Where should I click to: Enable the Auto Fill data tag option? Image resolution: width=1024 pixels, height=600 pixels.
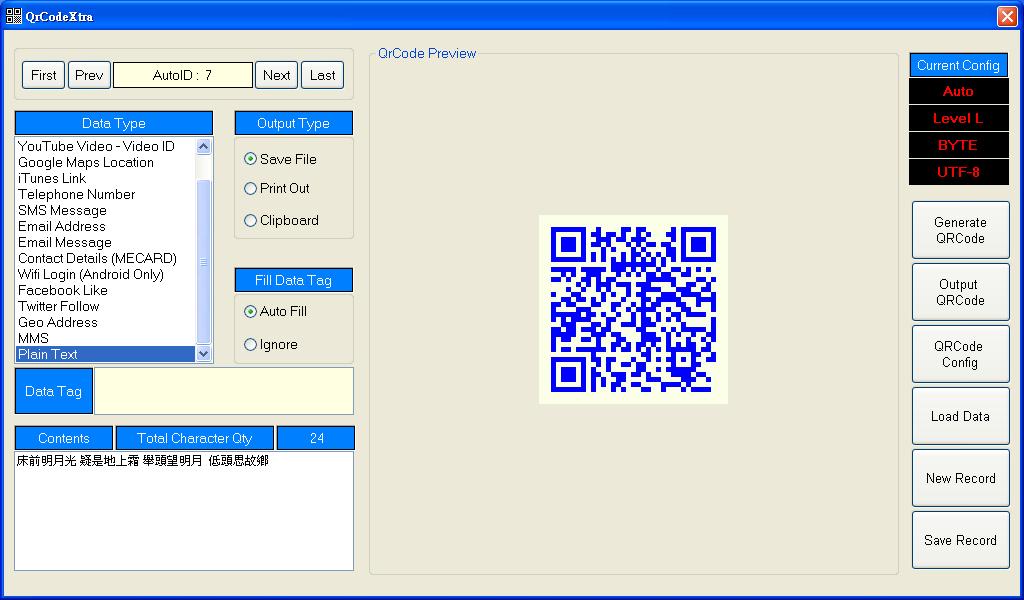point(251,311)
